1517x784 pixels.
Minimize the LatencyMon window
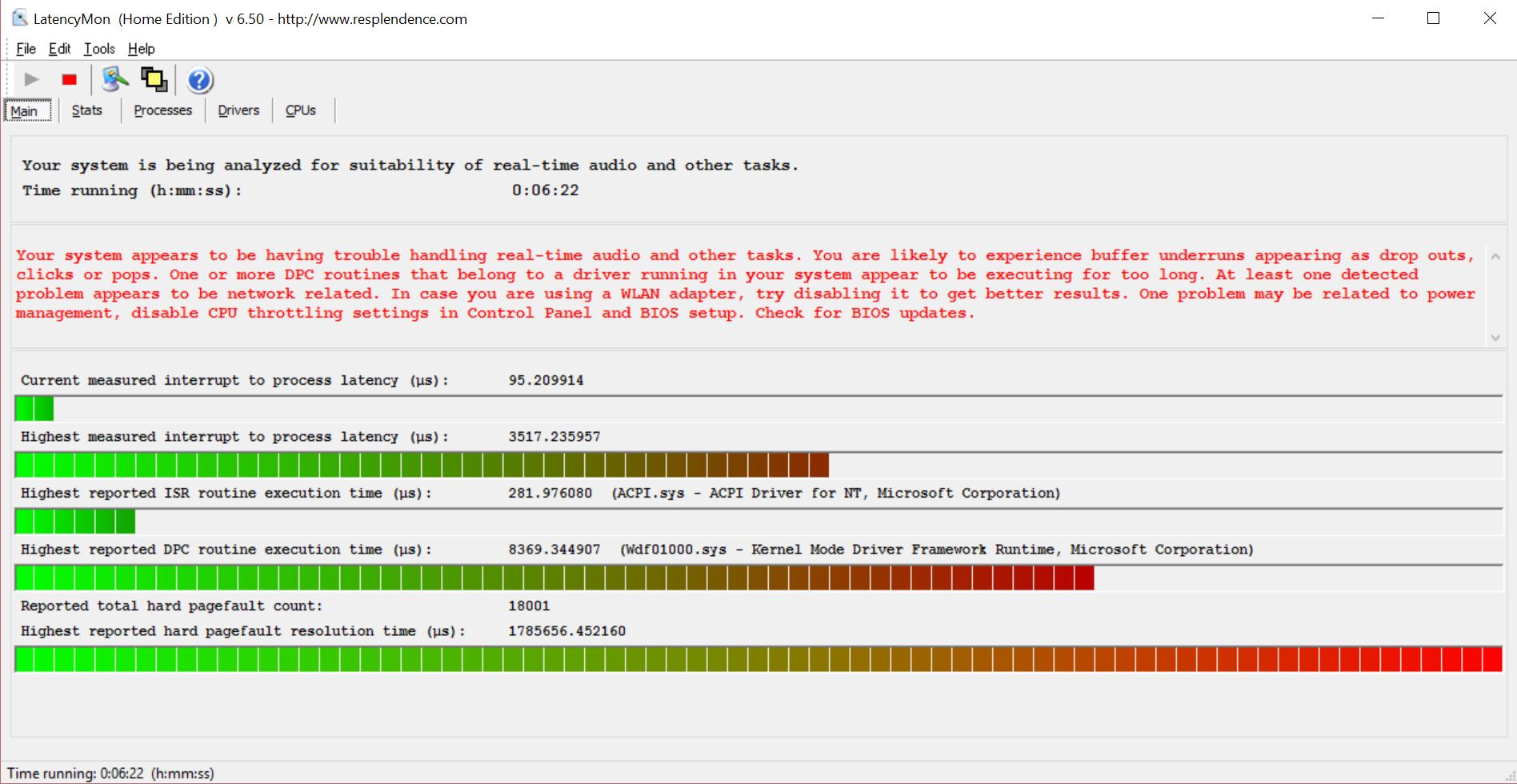[1378, 18]
